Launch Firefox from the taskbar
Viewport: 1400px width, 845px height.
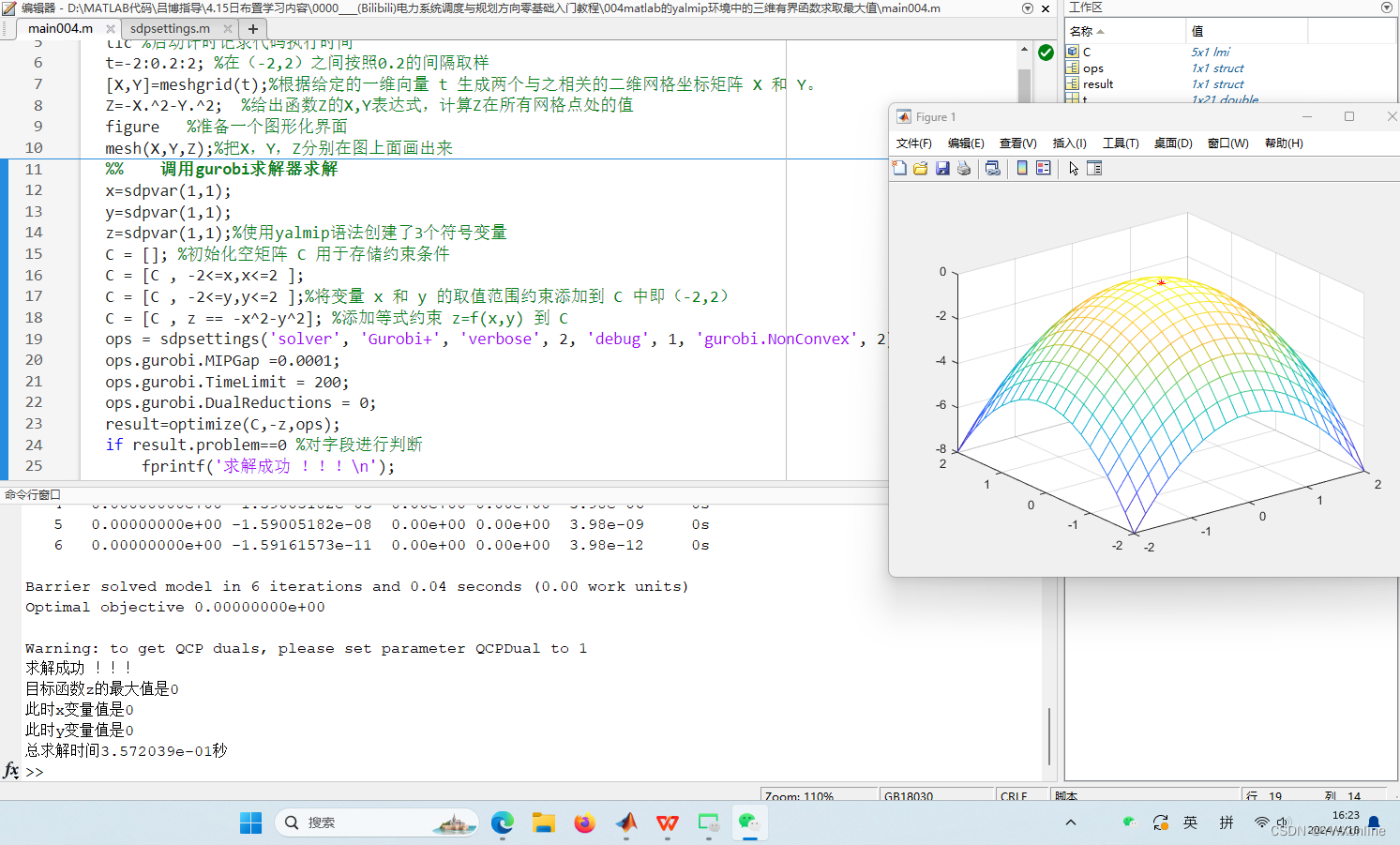(x=584, y=822)
